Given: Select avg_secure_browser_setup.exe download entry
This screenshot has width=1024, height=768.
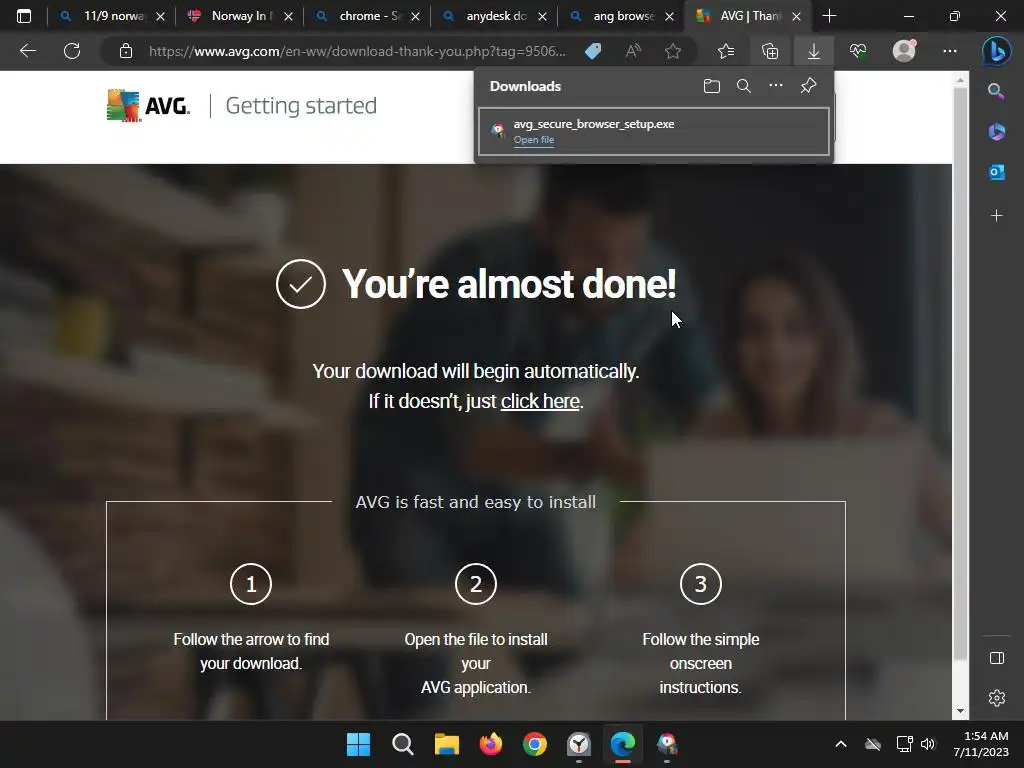Looking at the screenshot, I should [x=654, y=132].
